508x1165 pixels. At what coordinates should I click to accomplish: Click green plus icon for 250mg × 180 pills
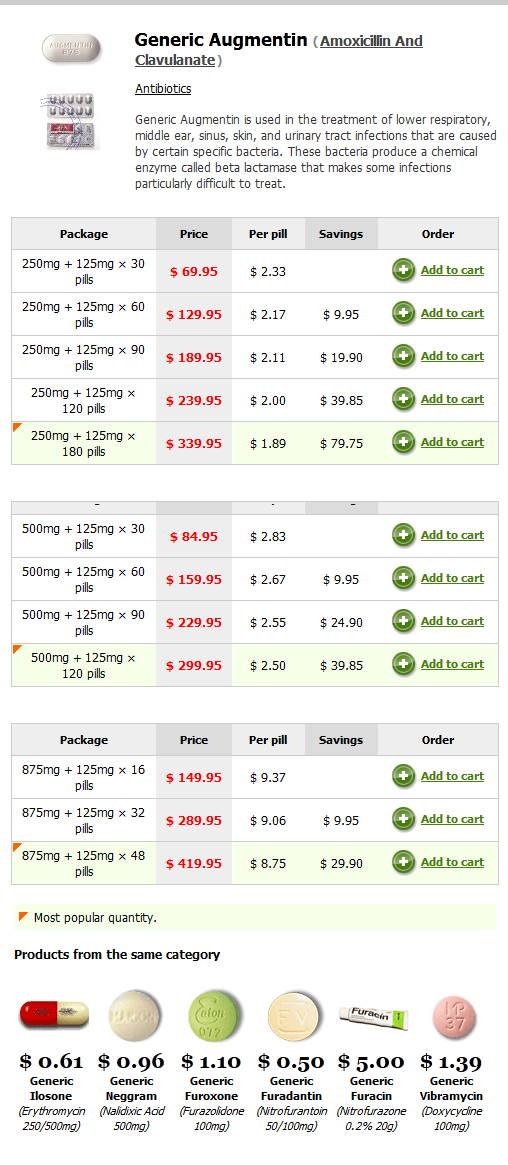tap(403, 442)
